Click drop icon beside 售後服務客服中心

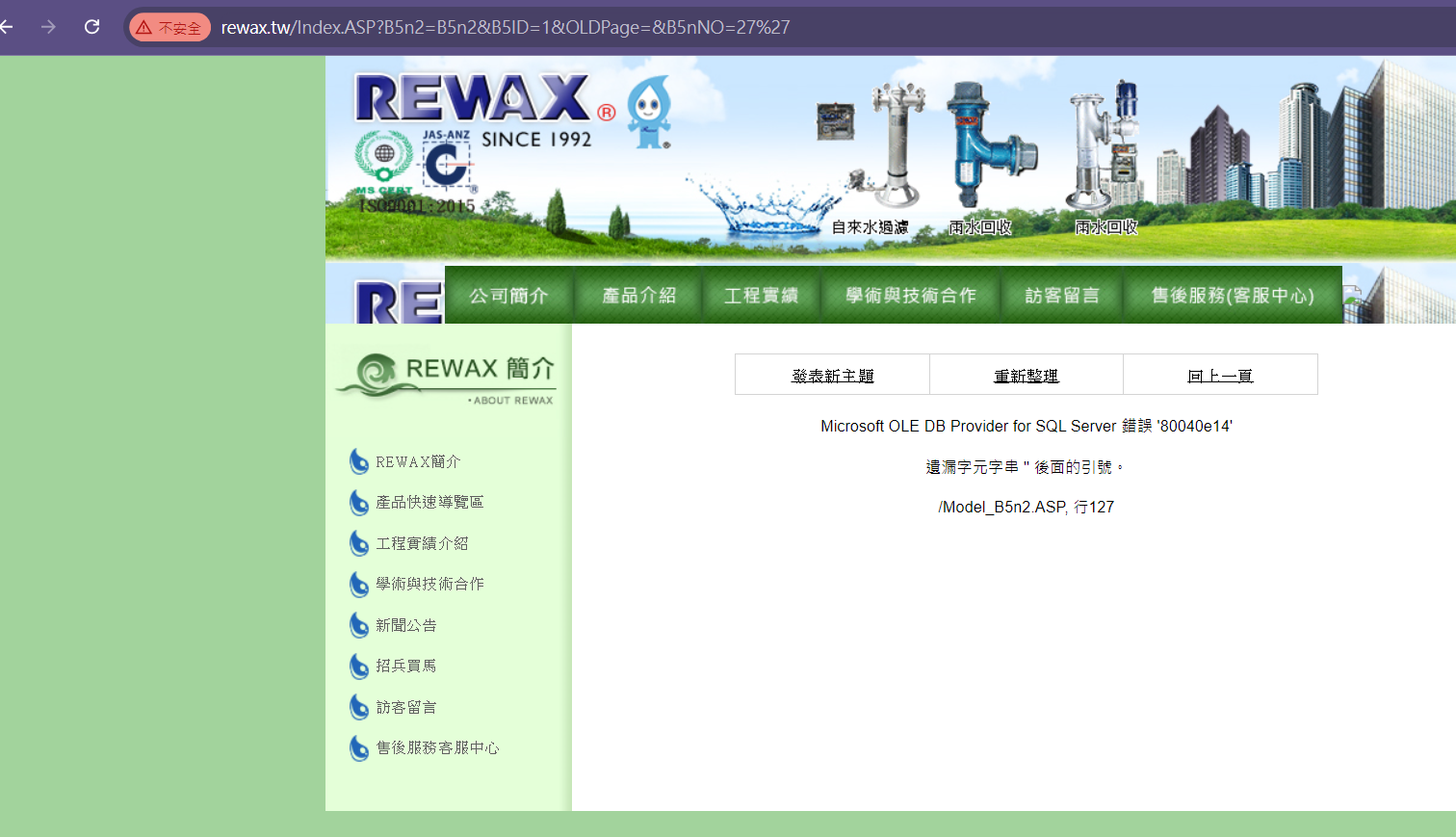[359, 748]
